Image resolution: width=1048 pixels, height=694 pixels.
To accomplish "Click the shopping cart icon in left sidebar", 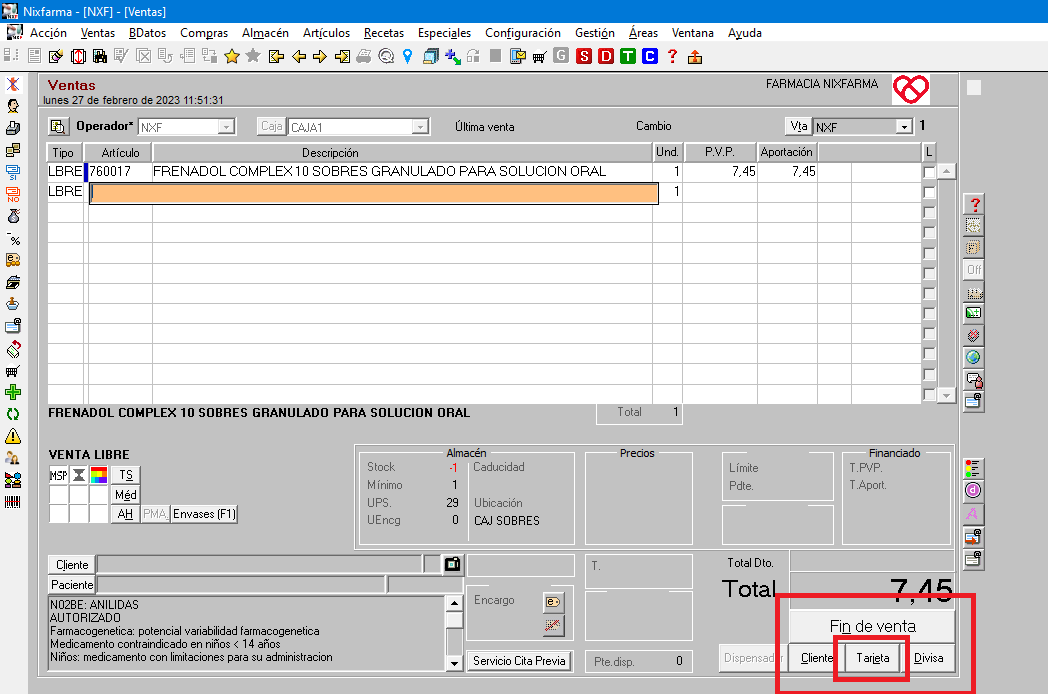I will click(x=13, y=371).
